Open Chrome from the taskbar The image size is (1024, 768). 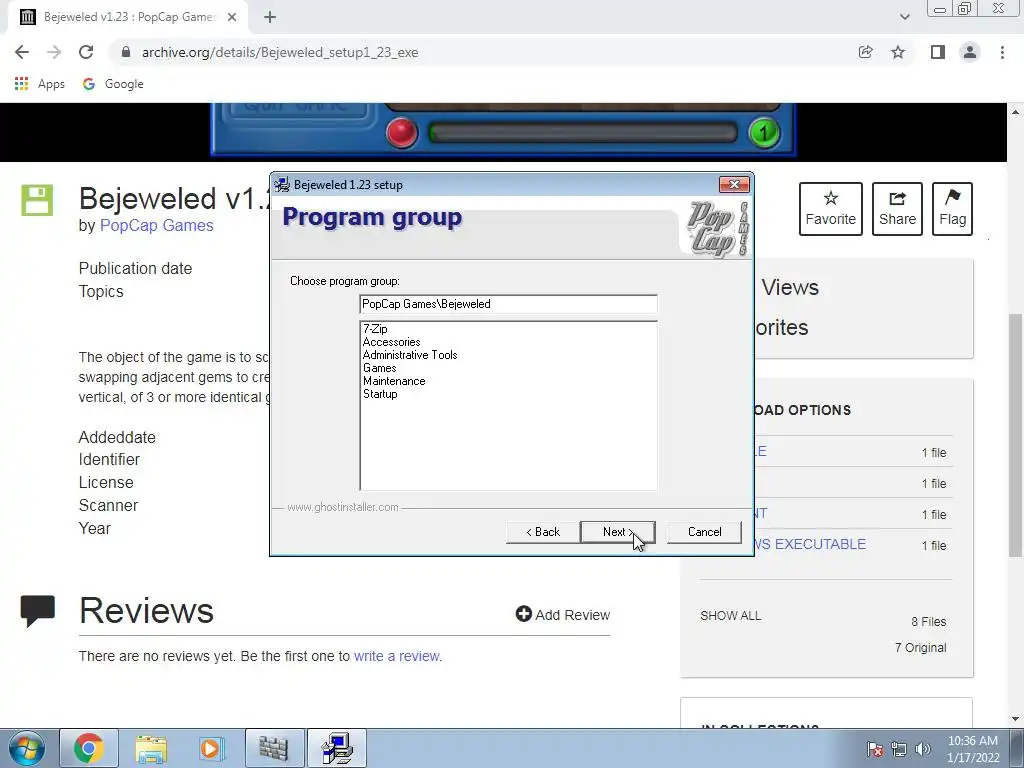89,748
